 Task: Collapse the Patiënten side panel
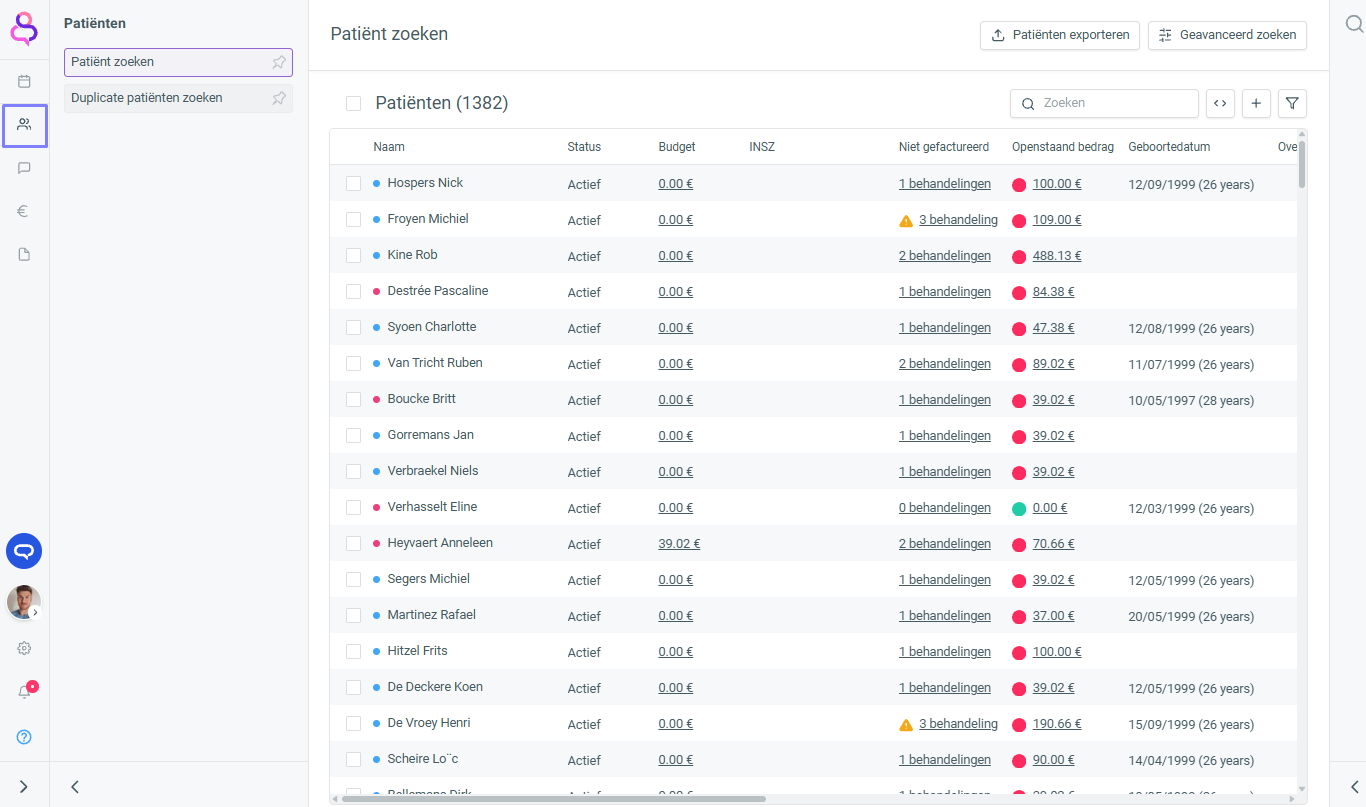click(75, 787)
